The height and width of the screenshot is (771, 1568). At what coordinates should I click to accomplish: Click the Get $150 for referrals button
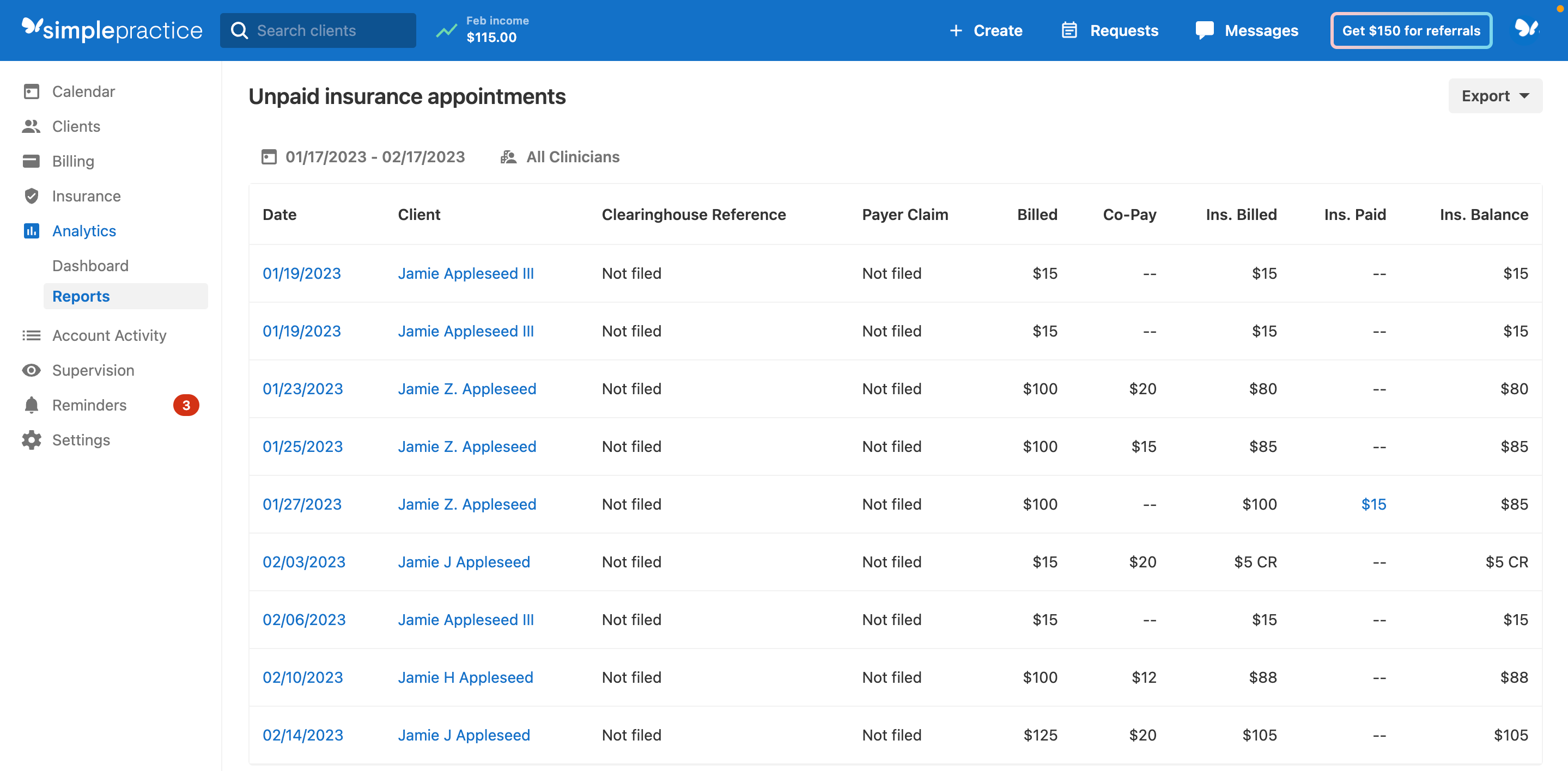tap(1411, 30)
